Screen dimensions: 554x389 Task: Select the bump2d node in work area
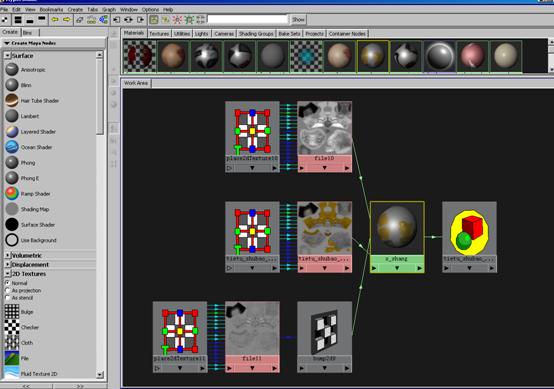click(324, 337)
